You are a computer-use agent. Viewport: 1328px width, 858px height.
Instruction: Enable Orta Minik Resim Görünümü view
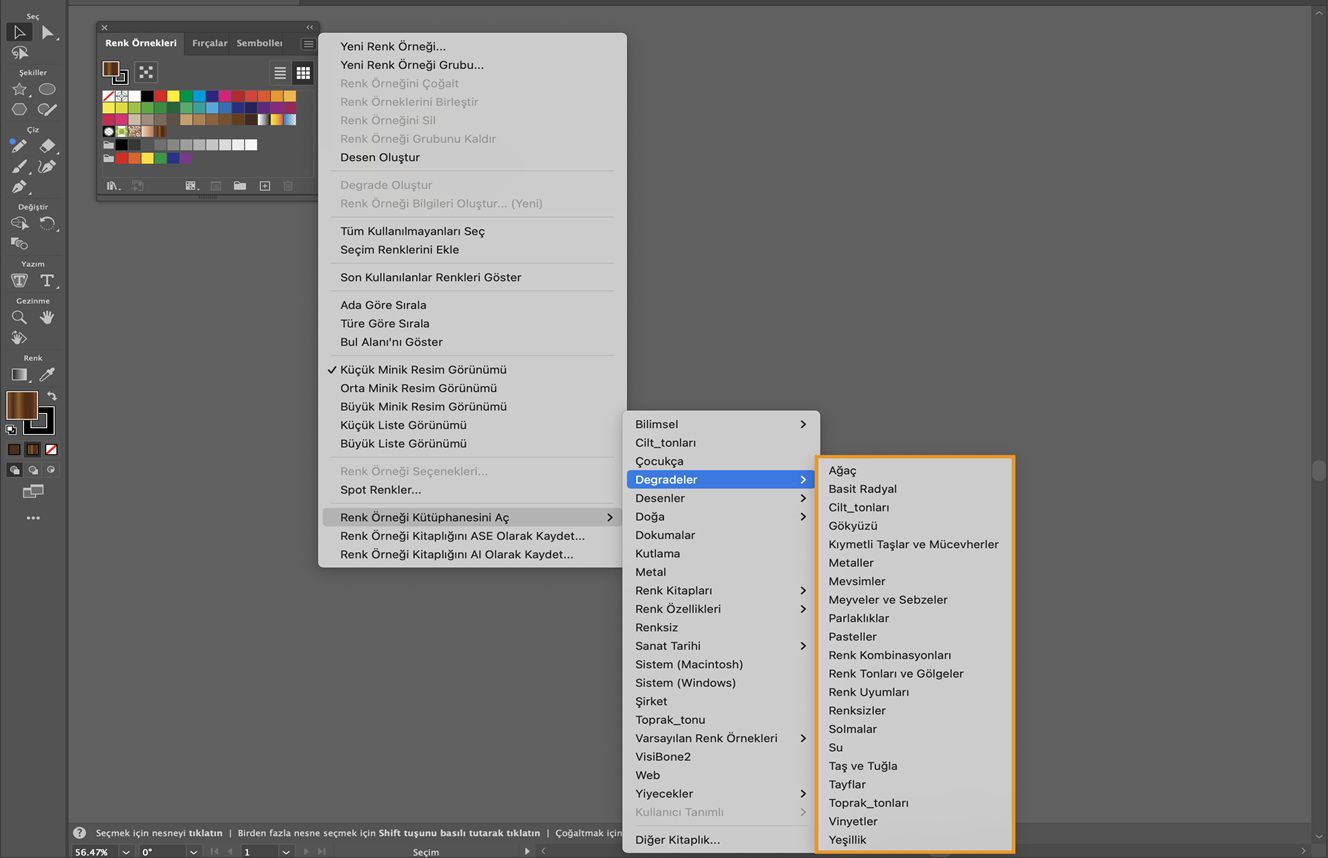pos(418,388)
